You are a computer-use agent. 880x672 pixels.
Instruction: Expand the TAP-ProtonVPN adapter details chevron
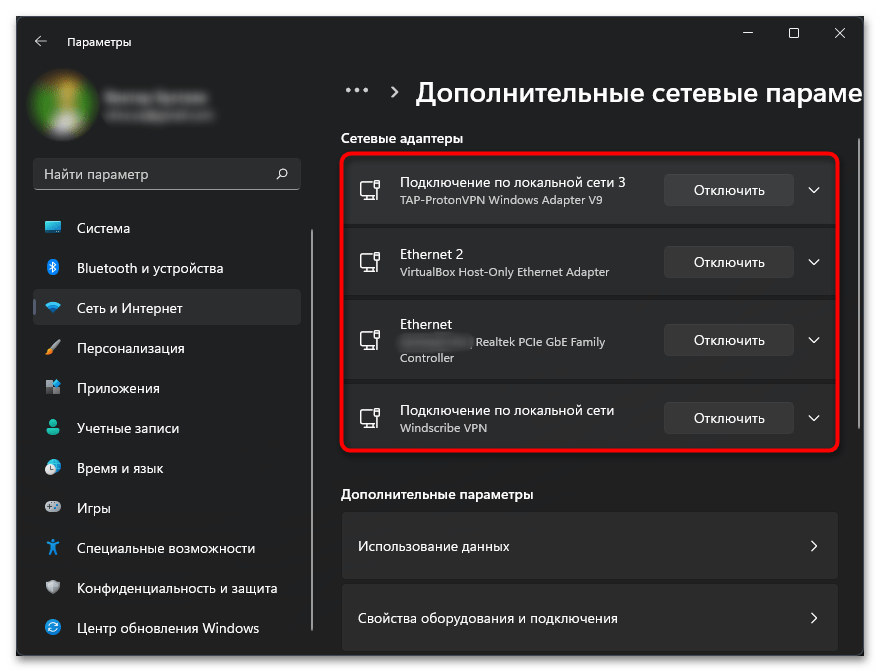click(x=814, y=190)
